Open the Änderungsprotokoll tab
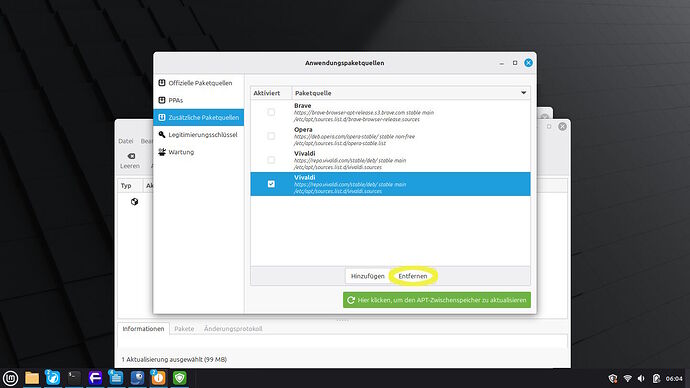This screenshot has width=690, height=388. [x=233, y=329]
